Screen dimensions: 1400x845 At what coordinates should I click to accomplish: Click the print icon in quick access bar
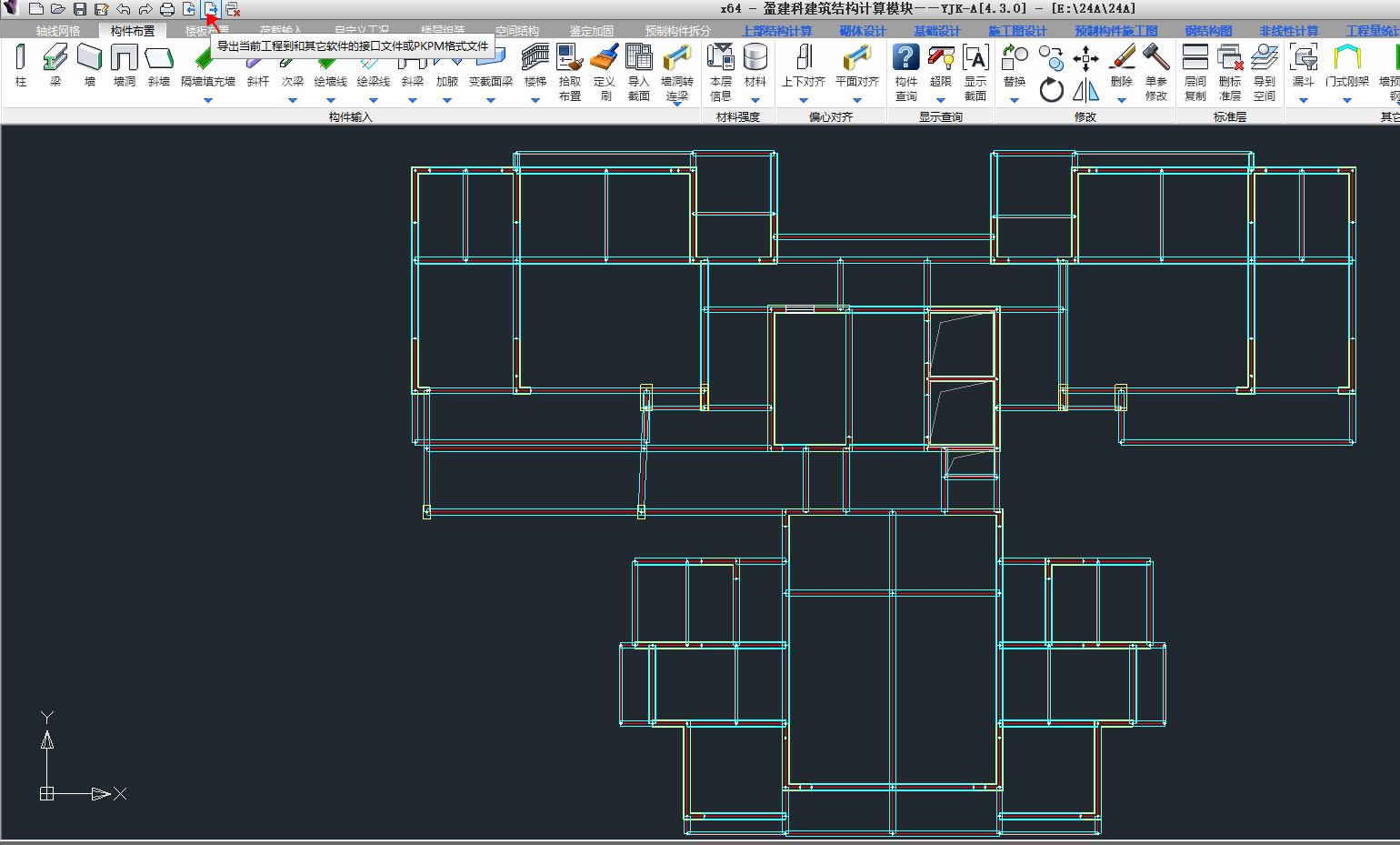tap(167, 9)
